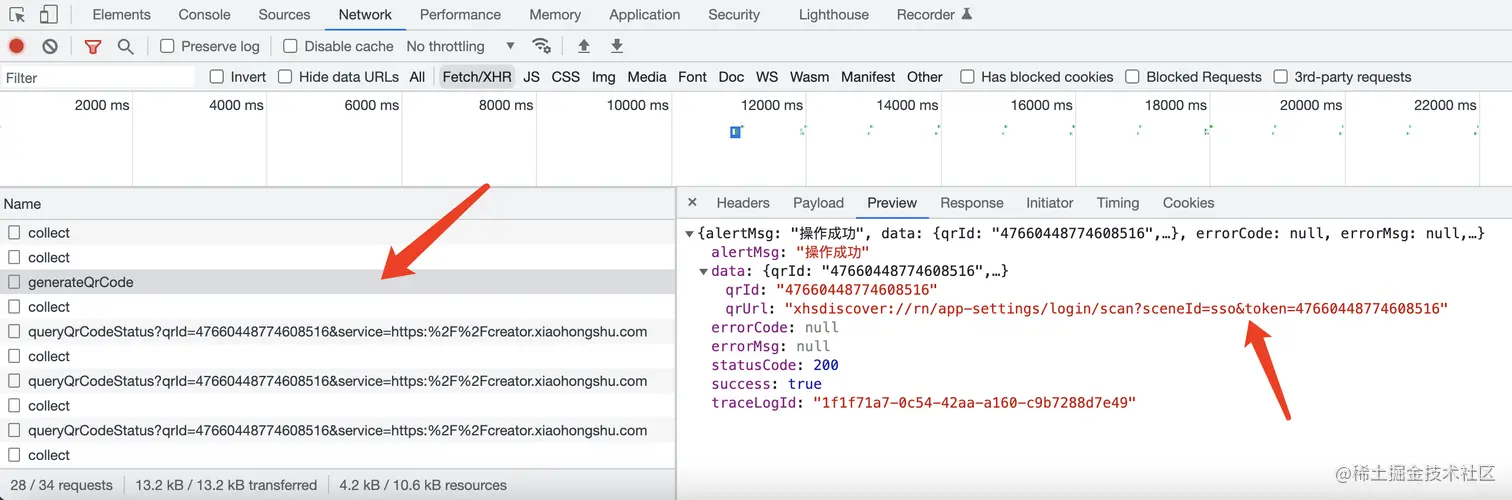This screenshot has height=500, width=1512.
Task: Open the network search magnifier
Action: point(125,46)
